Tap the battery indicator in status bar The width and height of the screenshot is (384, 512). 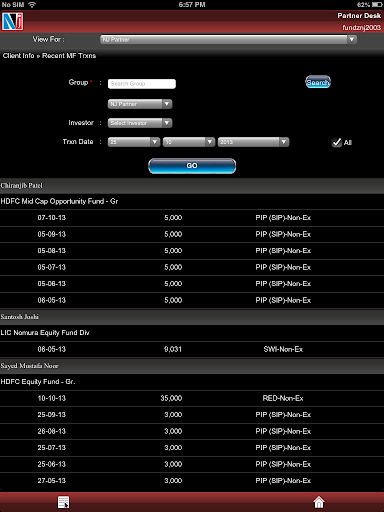(x=377, y=5)
